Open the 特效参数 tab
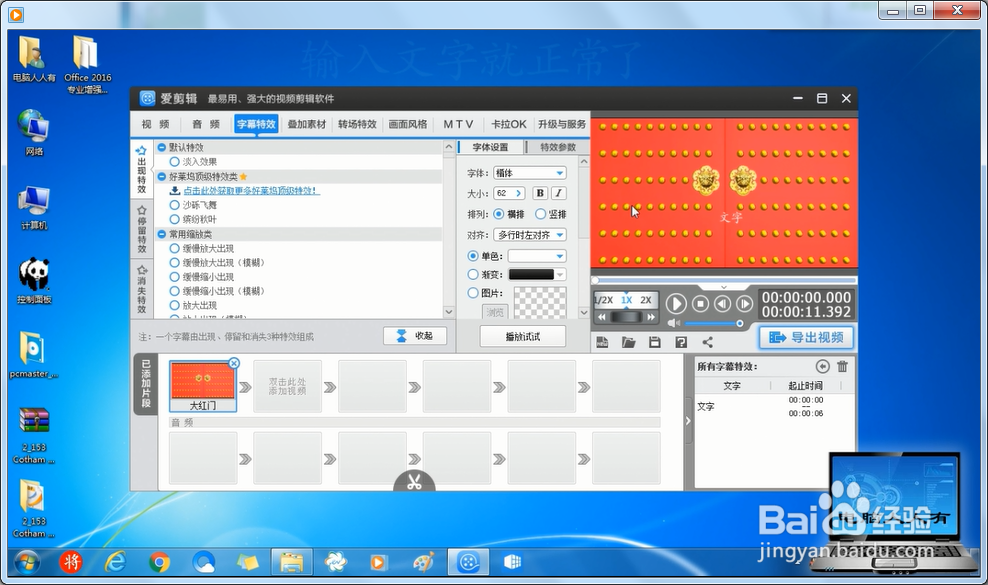Screen dimensions: 988x585 click(558, 147)
